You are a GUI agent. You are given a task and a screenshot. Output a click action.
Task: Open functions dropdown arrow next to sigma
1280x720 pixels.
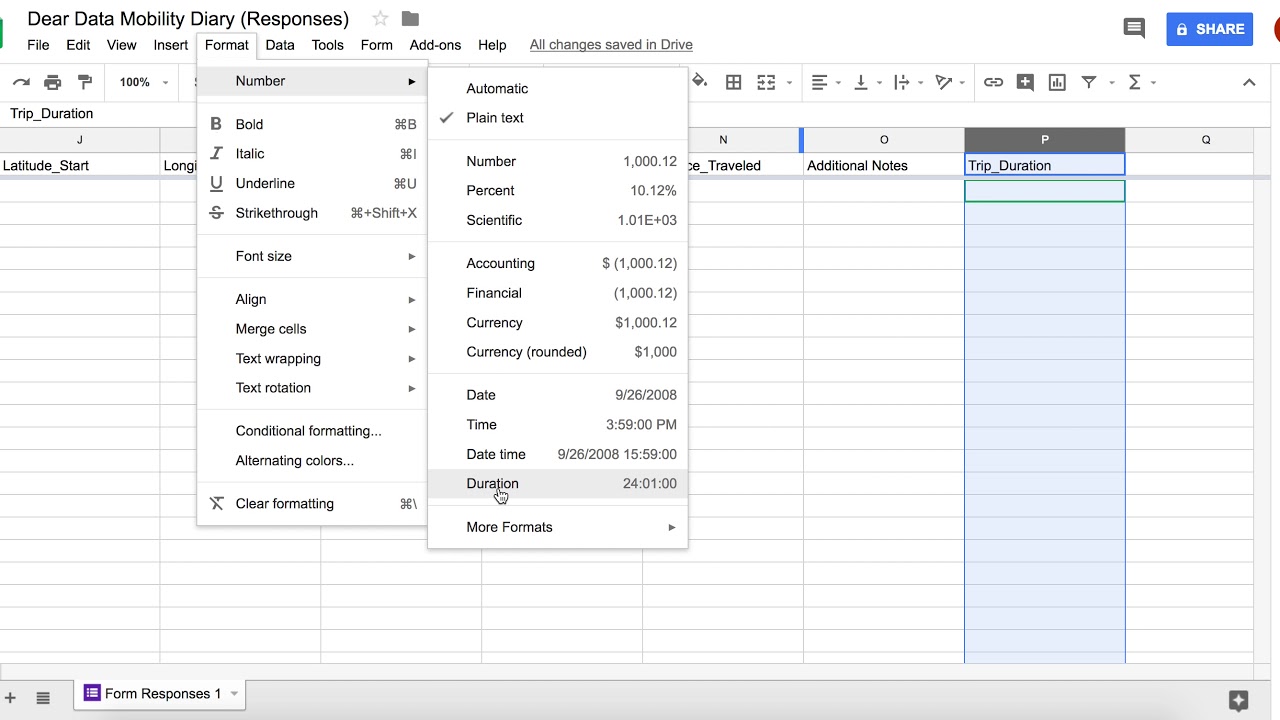(1153, 82)
